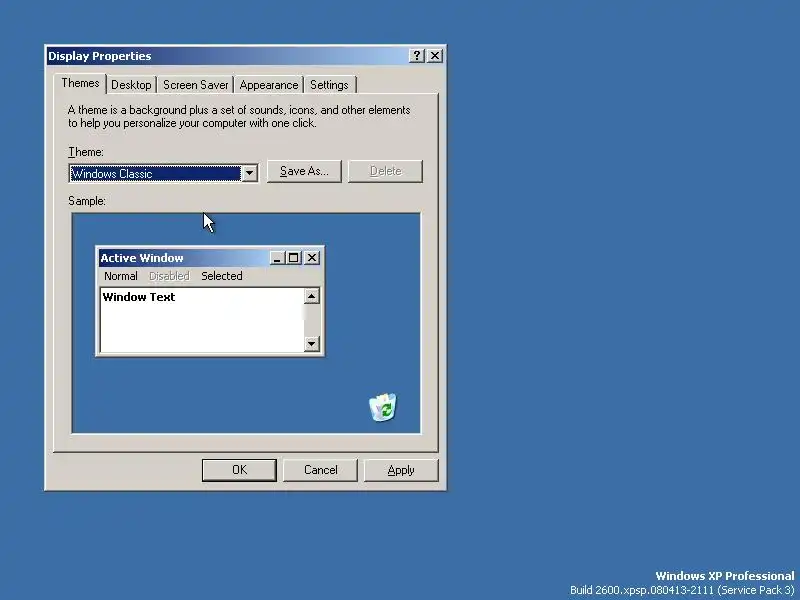Click close icon on sample Active Window

click(x=312, y=258)
